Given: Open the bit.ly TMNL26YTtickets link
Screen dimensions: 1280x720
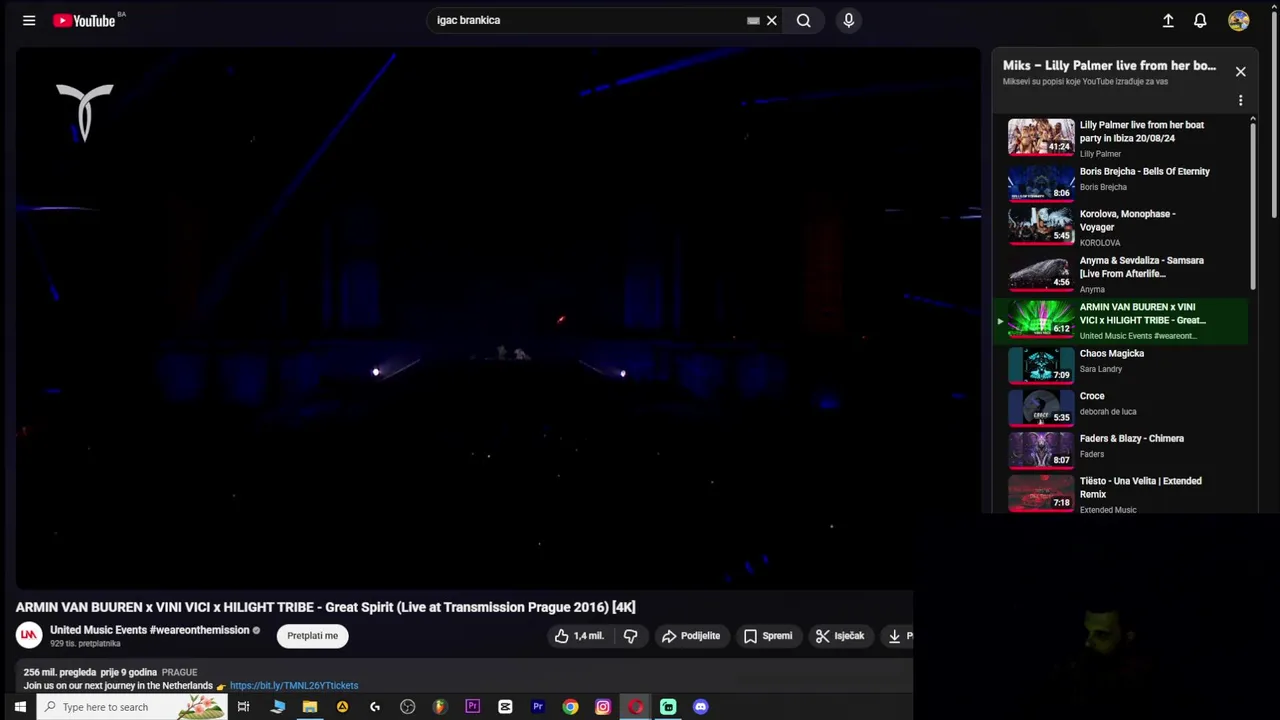Looking at the screenshot, I should [x=294, y=686].
